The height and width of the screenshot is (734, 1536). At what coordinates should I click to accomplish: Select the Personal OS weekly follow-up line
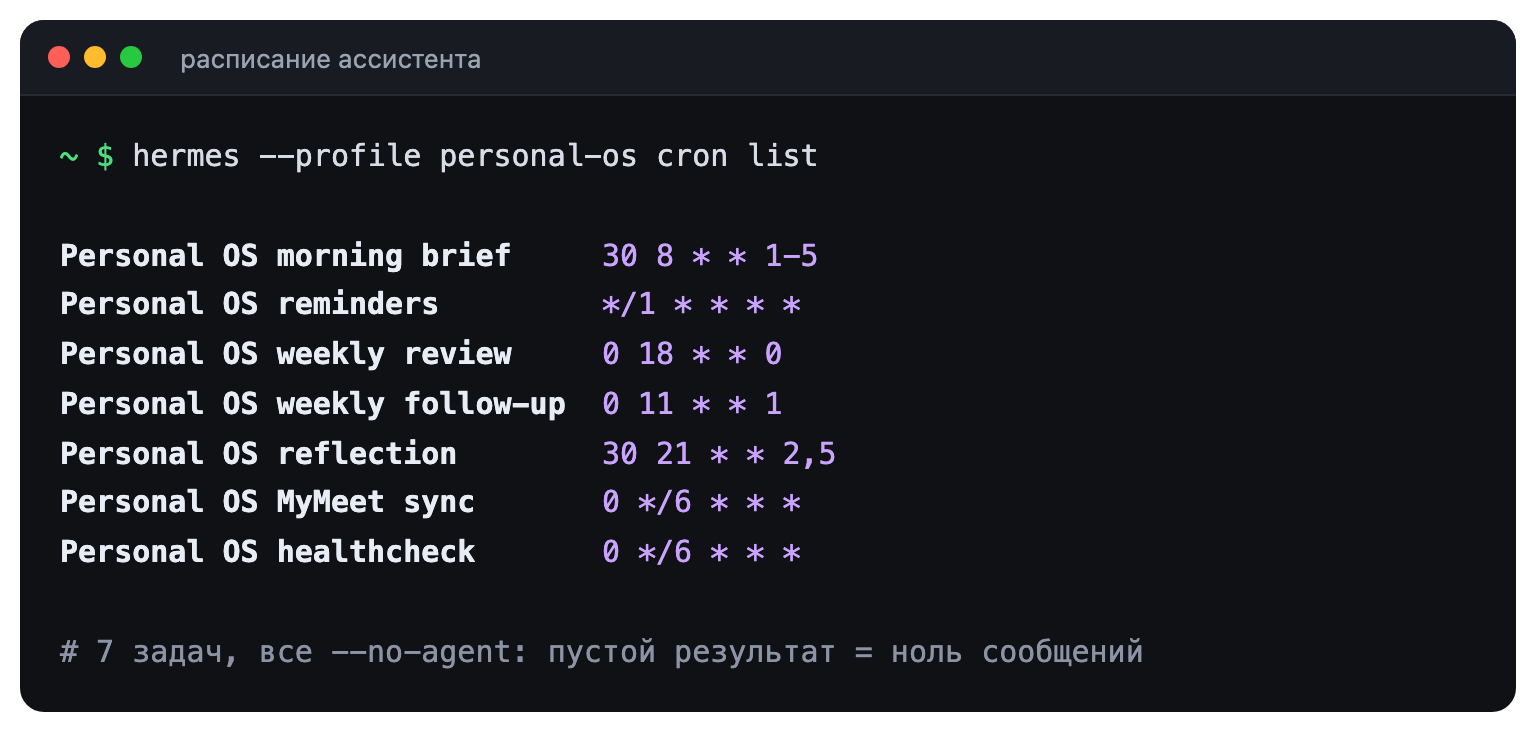click(421, 404)
